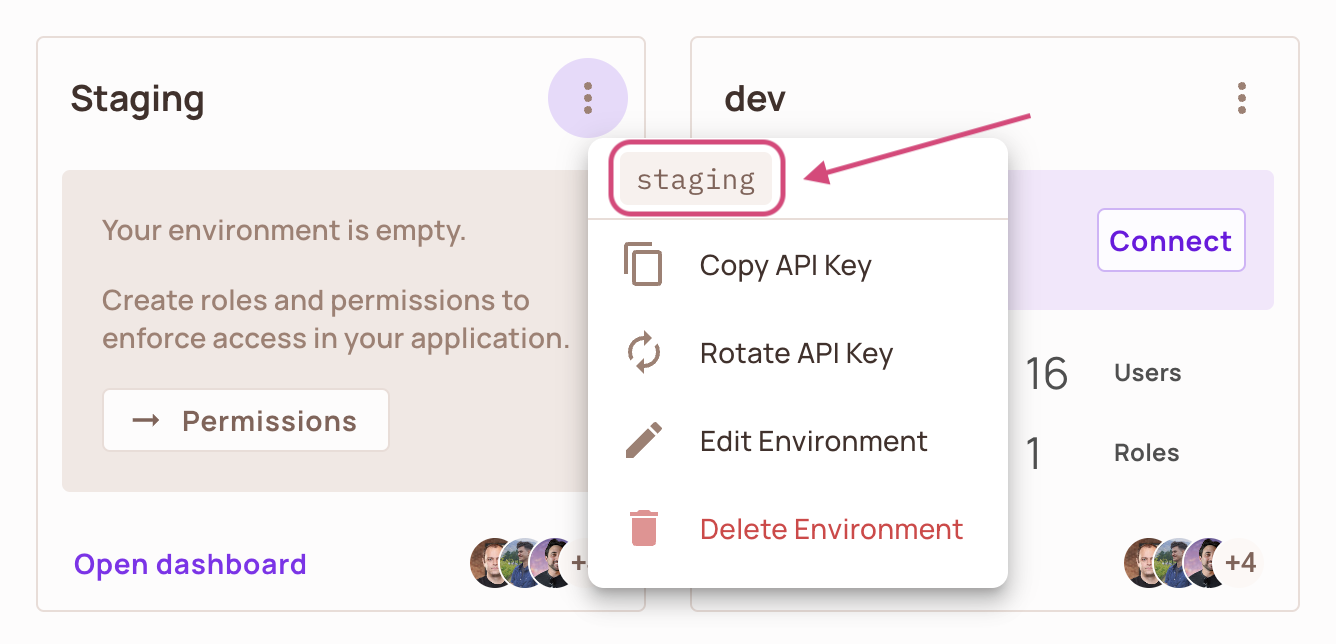Image resolution: width=1336 pixels, height=644 pixels.
Task: Choose Delete Environment from the menu
Action: [831, 529]
